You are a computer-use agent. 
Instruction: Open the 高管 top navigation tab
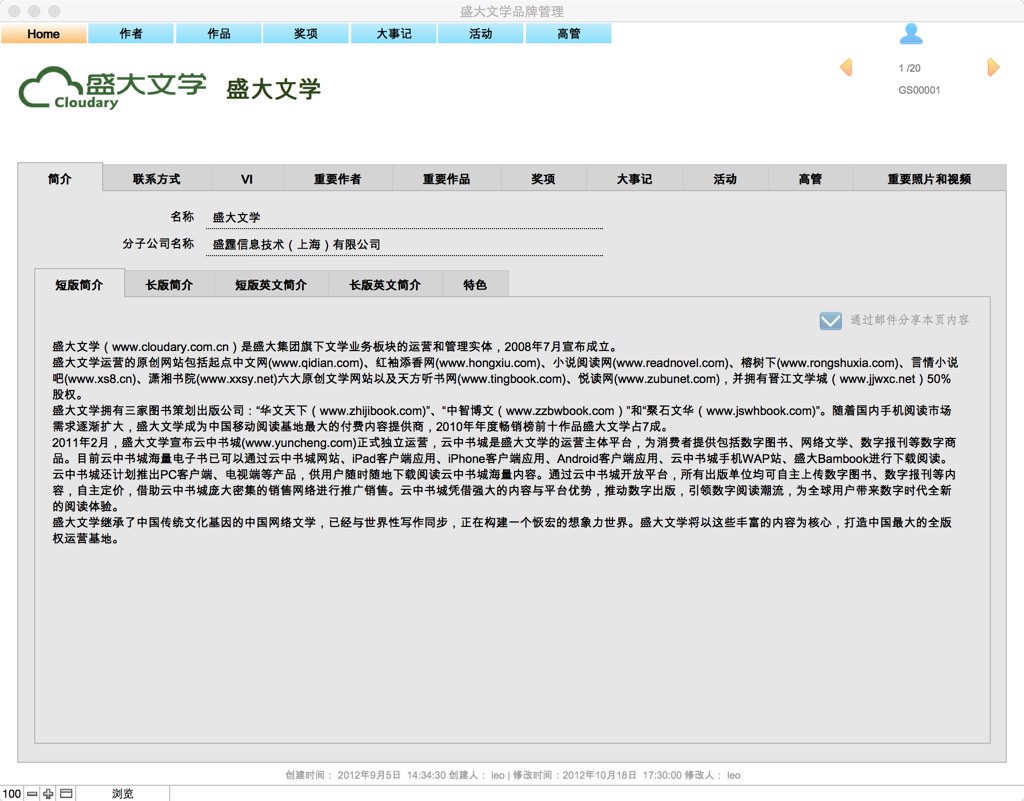click(x=569, y=34)
